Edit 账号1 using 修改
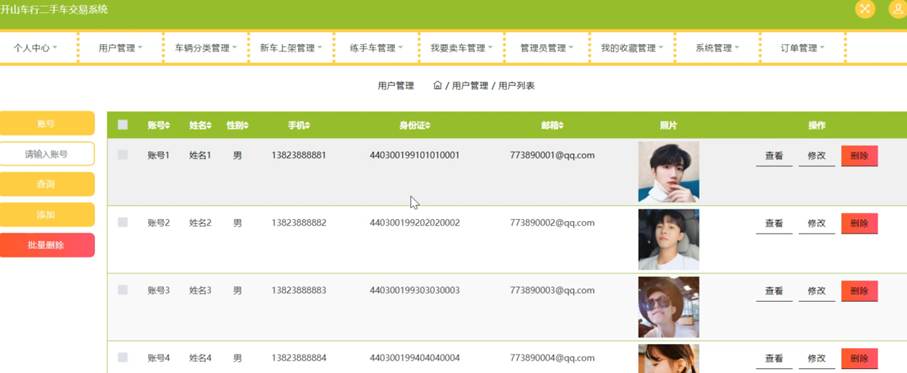This screenshot has height=373, width=907. pos(817,156)
